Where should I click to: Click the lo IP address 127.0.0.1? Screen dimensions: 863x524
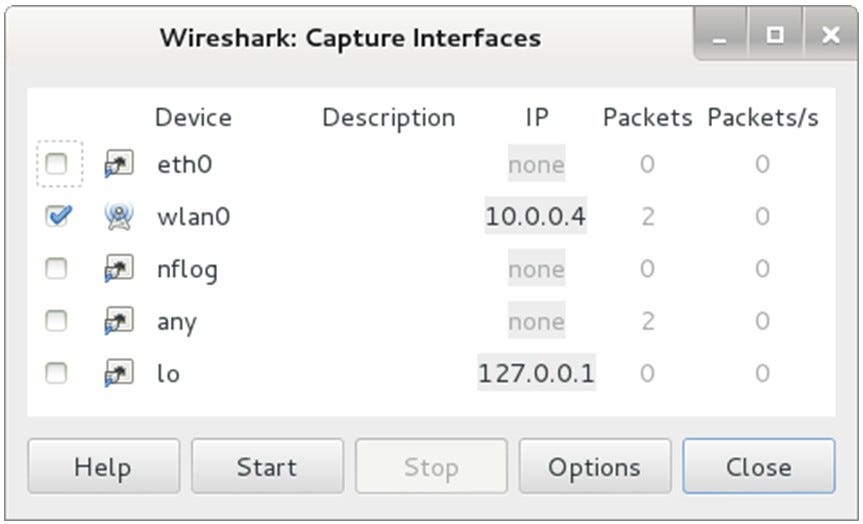tap(536, 374)
